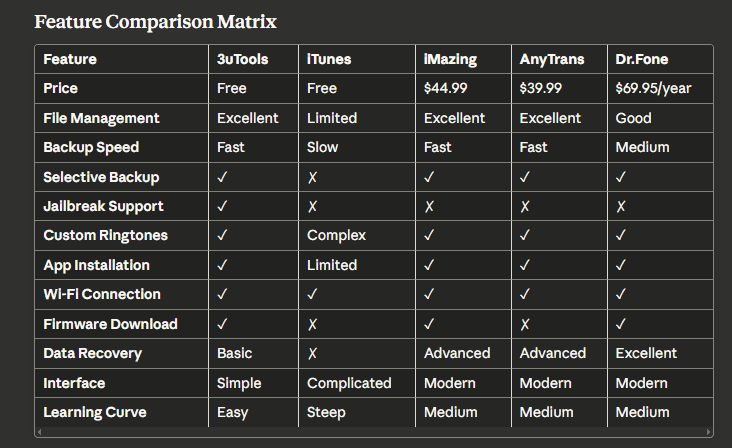Click the iMazing Custom Ringtones checkmark
Viewport: 732px width, 448px height.
(429, 236)
